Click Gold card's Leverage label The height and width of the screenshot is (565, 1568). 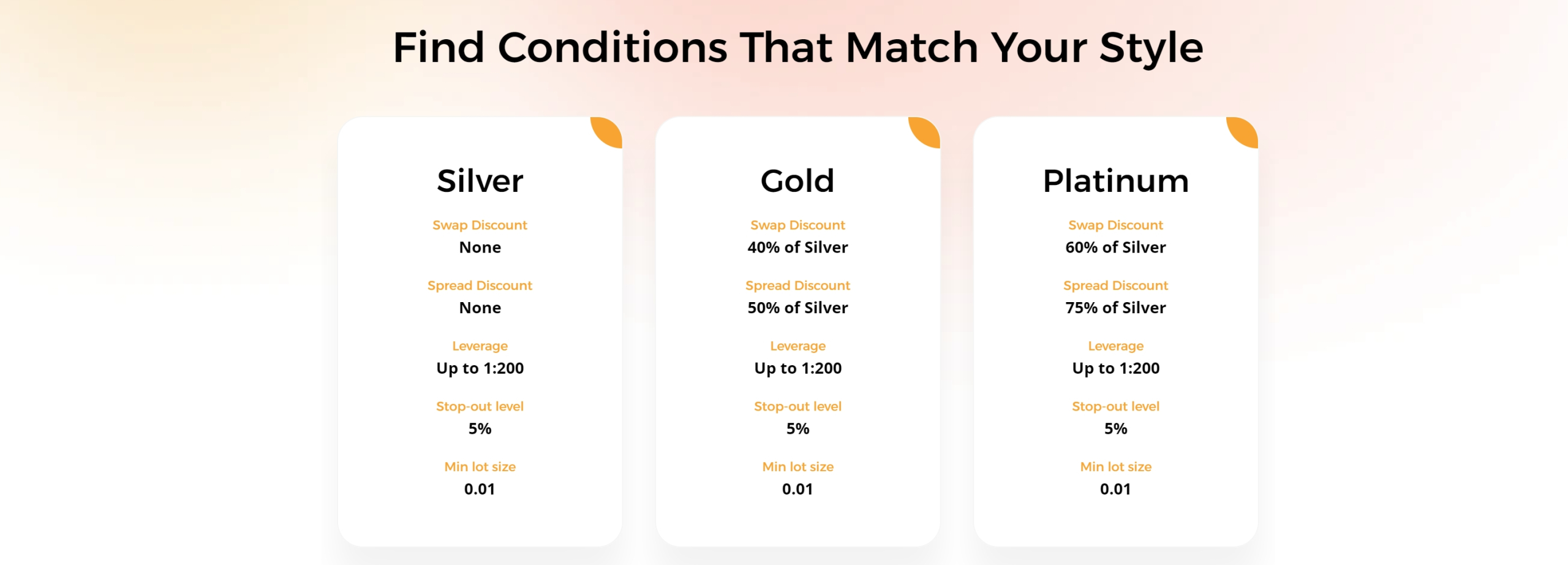[797, 346]
